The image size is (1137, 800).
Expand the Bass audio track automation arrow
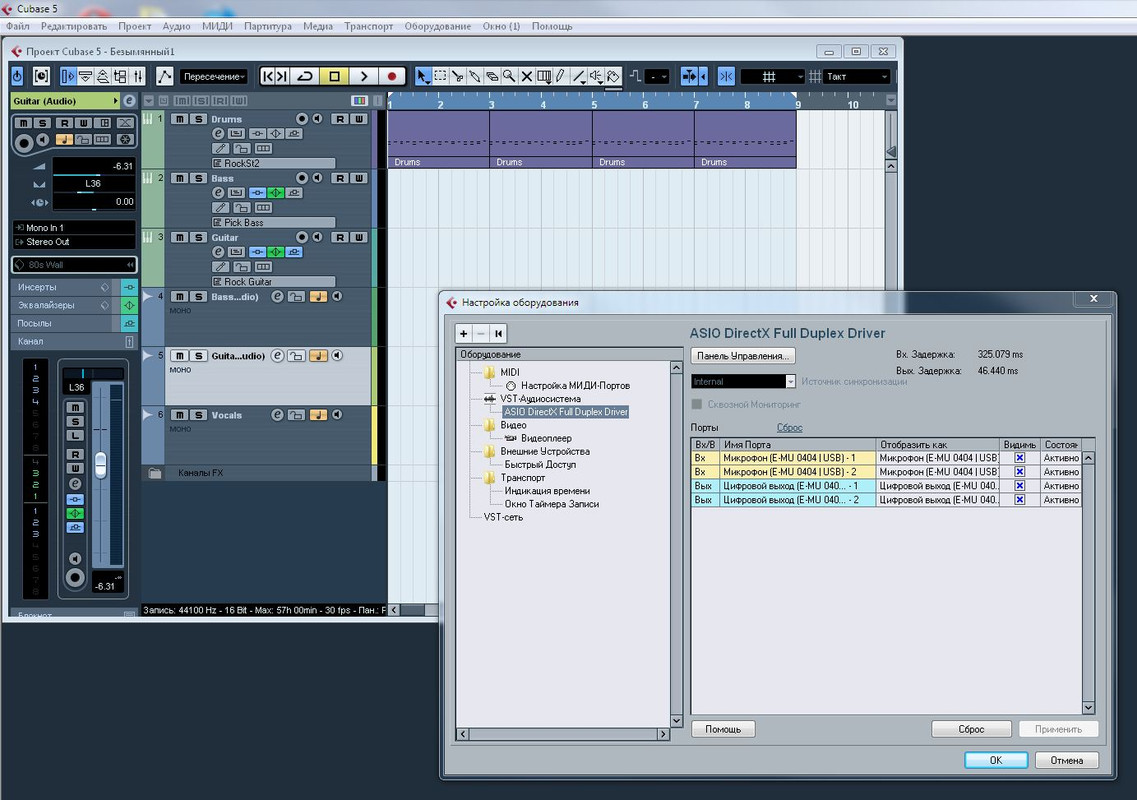[x=148, y=296]
